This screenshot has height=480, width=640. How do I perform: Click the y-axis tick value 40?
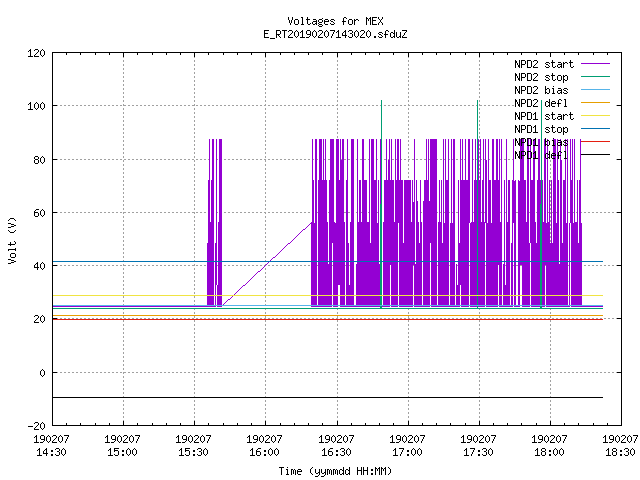click(x=39, y=266)
